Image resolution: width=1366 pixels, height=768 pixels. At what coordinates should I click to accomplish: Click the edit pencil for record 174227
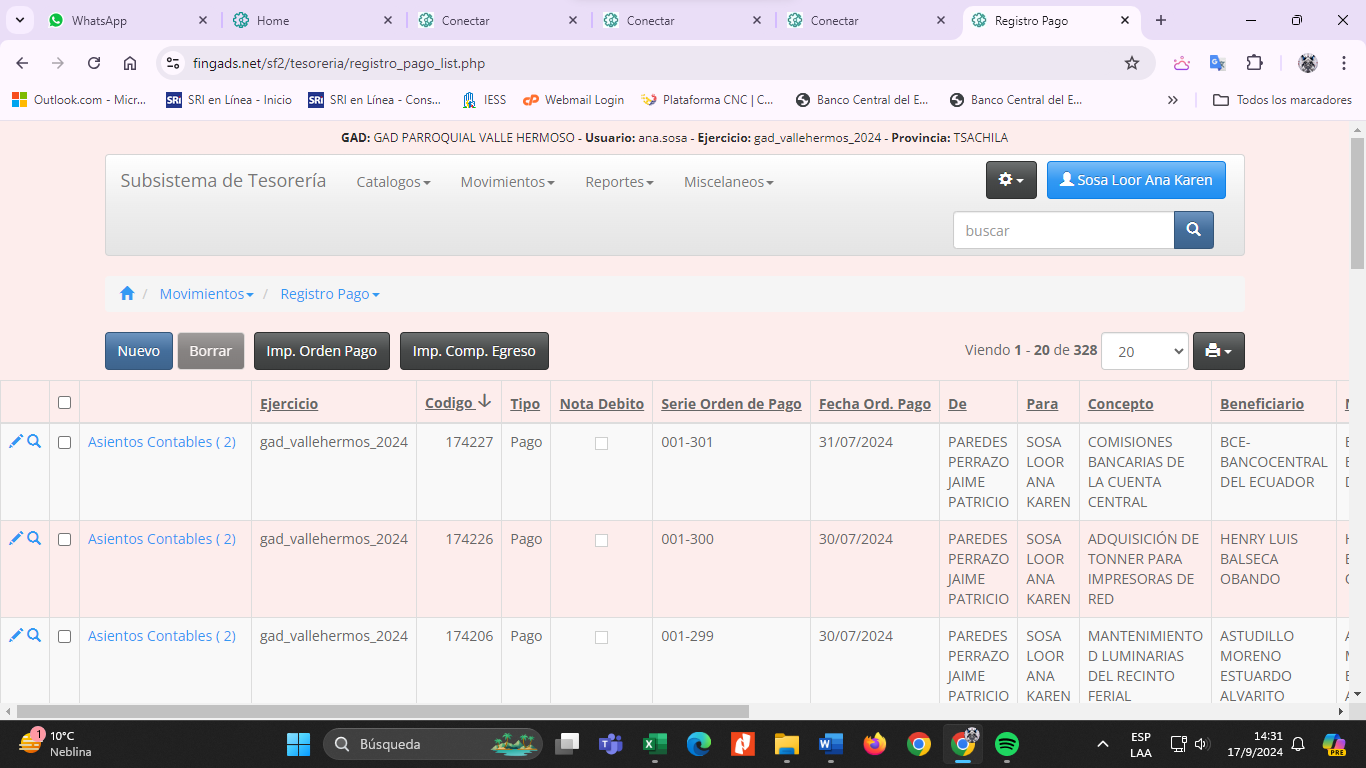(x=16, y=441)
